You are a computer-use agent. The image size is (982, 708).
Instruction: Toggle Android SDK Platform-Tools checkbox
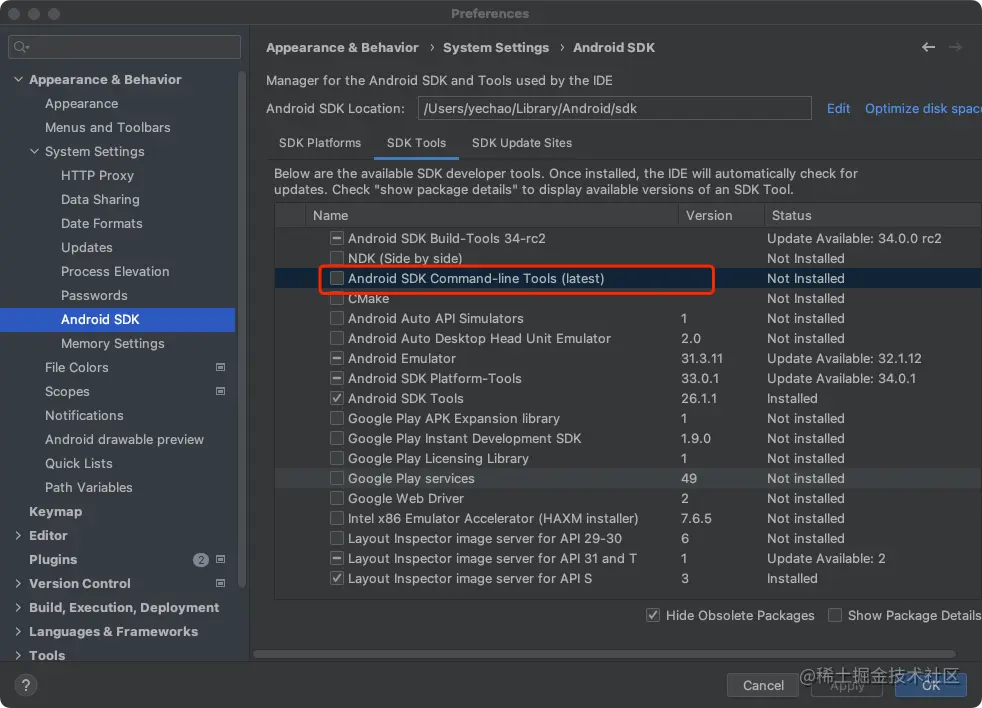(337, 378)
